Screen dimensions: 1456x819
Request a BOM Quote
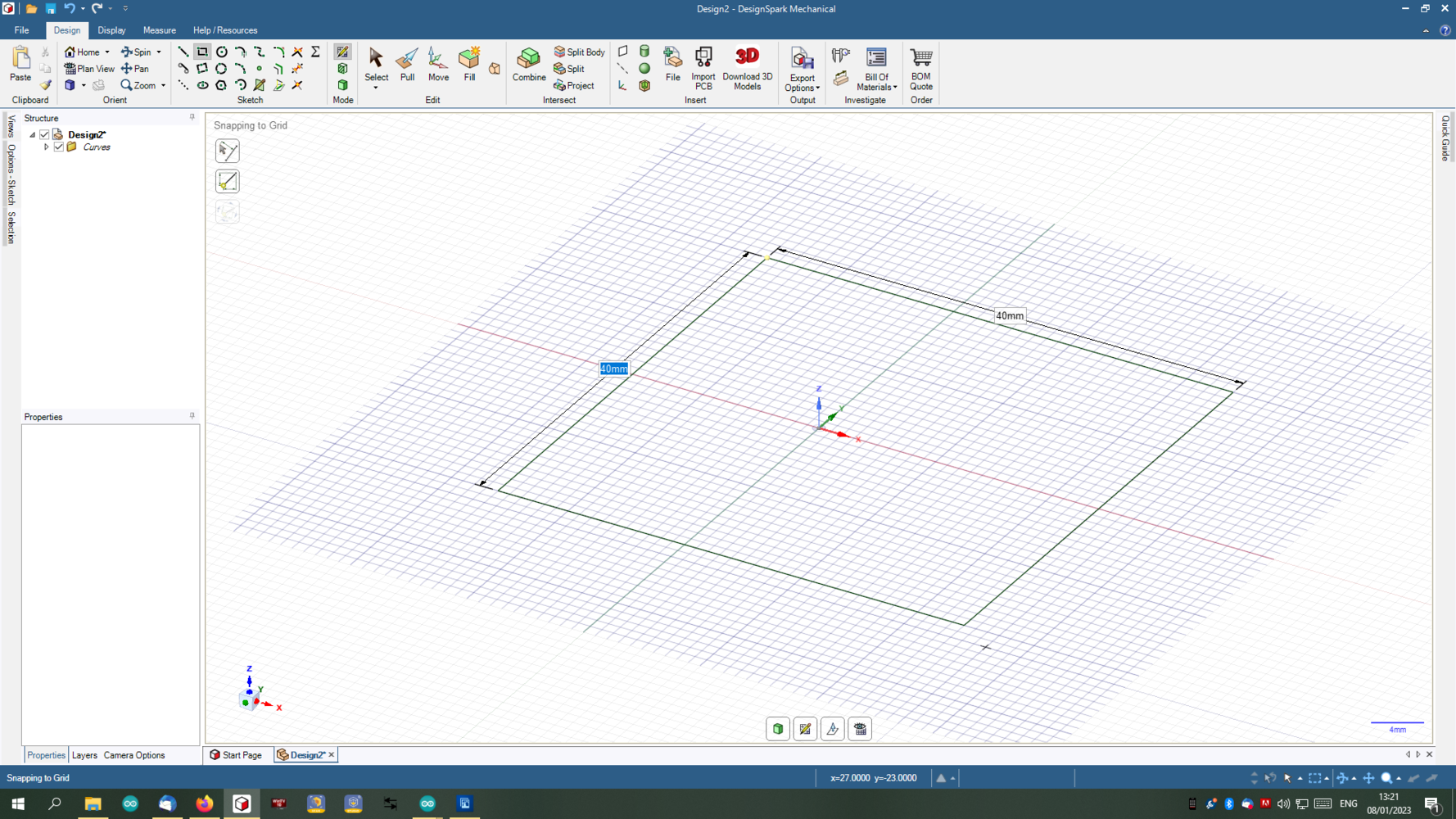920,67
